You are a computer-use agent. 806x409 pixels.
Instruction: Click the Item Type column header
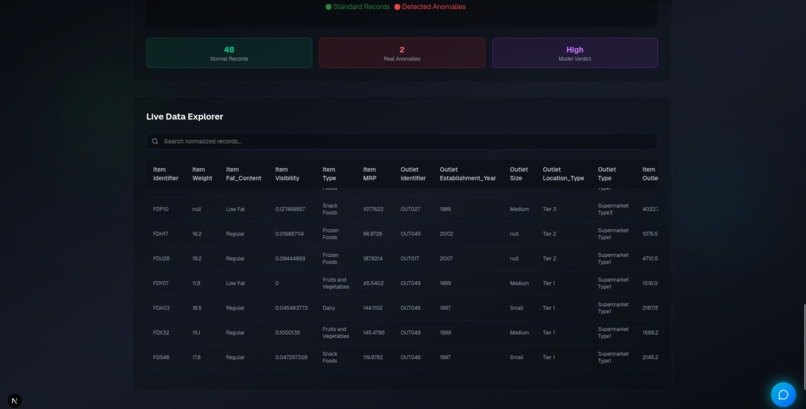pyautogui.click(x=329, y=174)
